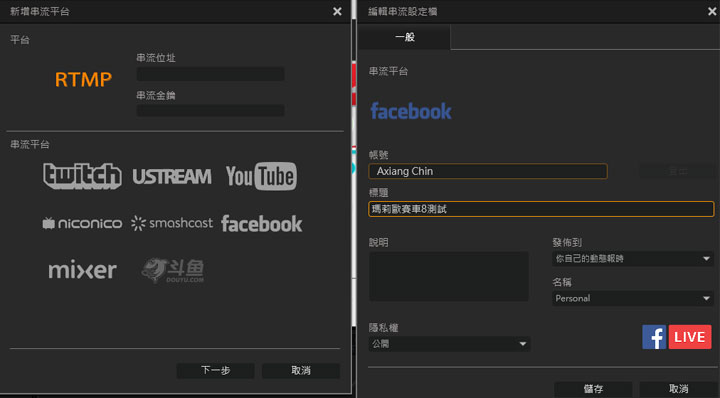This screenshot has height=398, width=720.
Task: Open the 發佈到 publish destination dropdown
Action: (x=633, y=259)
